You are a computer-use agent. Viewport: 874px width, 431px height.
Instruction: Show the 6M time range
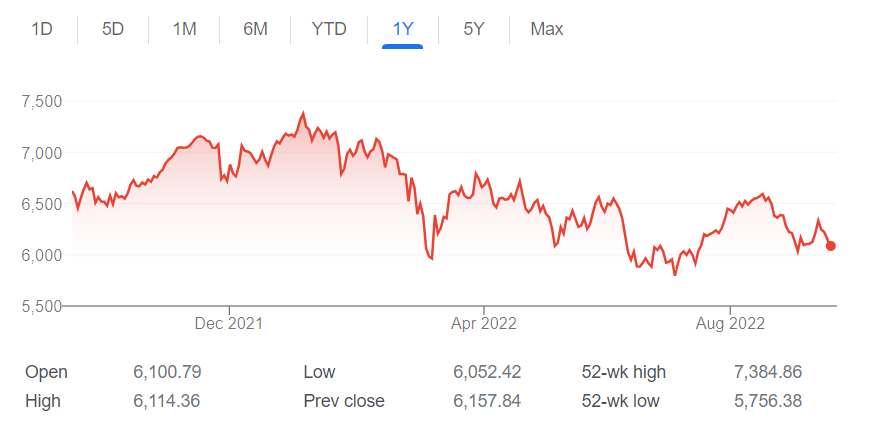click(255, 29)
